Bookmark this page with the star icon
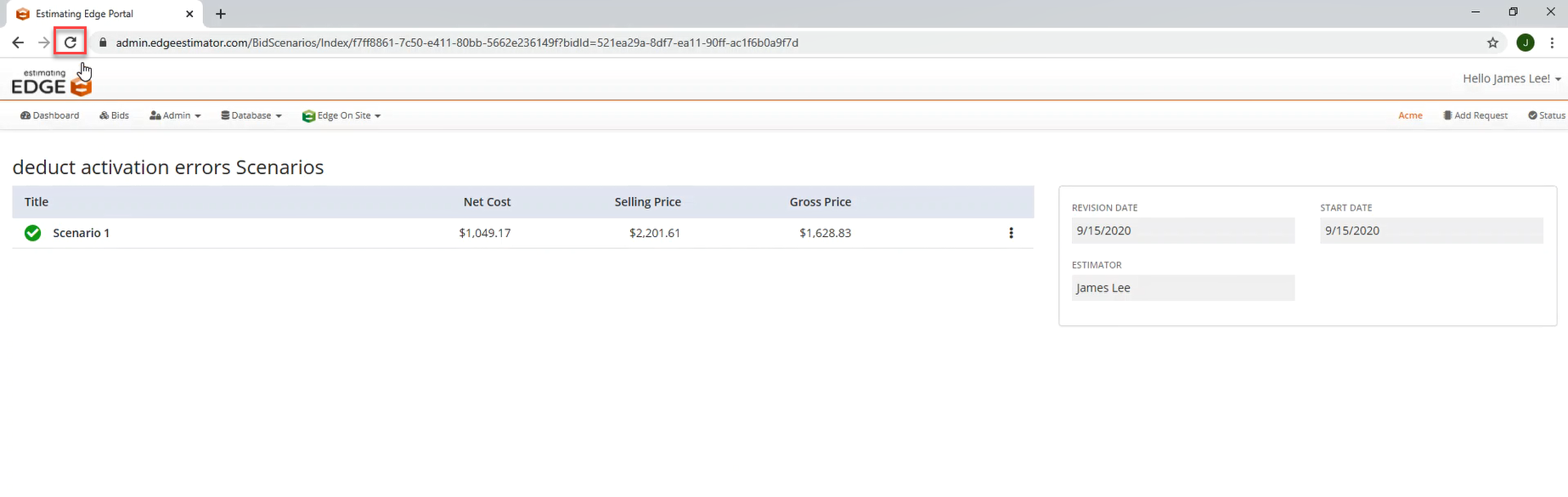The image size is (1568, 497). click(1492, 42)
